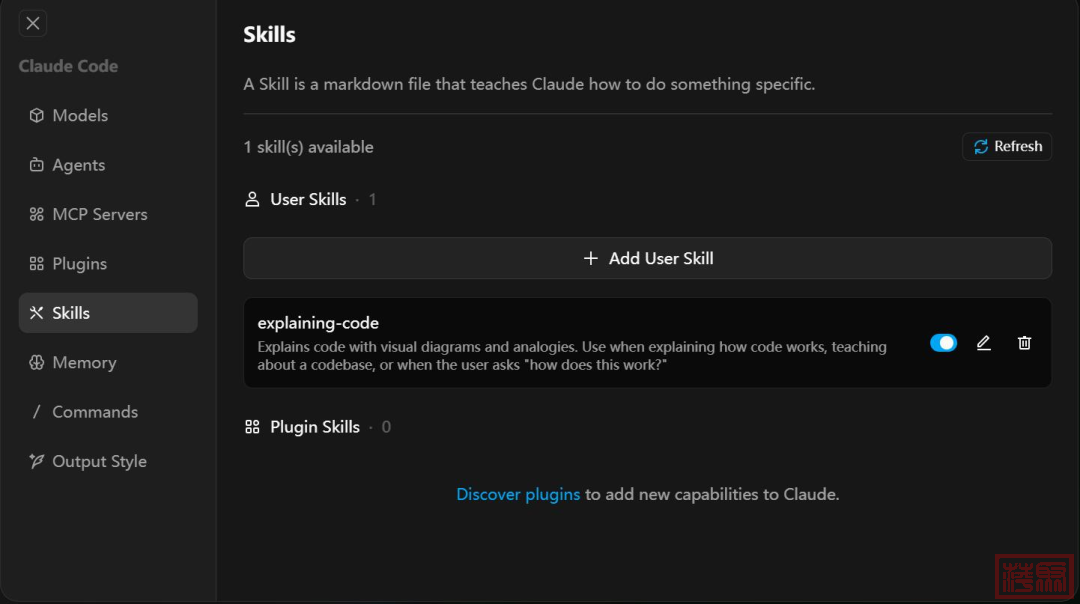Click the Models cube icon
1080x604 pixels.
[x=37, y=116]
